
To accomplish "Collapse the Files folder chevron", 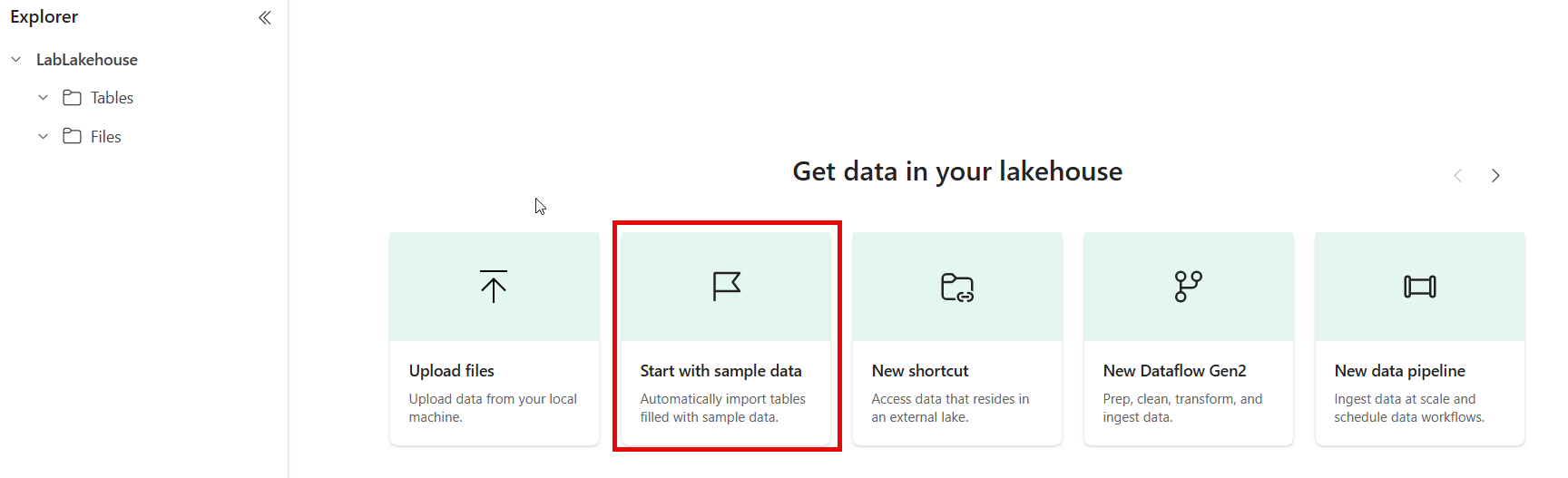I will (43, 136).
